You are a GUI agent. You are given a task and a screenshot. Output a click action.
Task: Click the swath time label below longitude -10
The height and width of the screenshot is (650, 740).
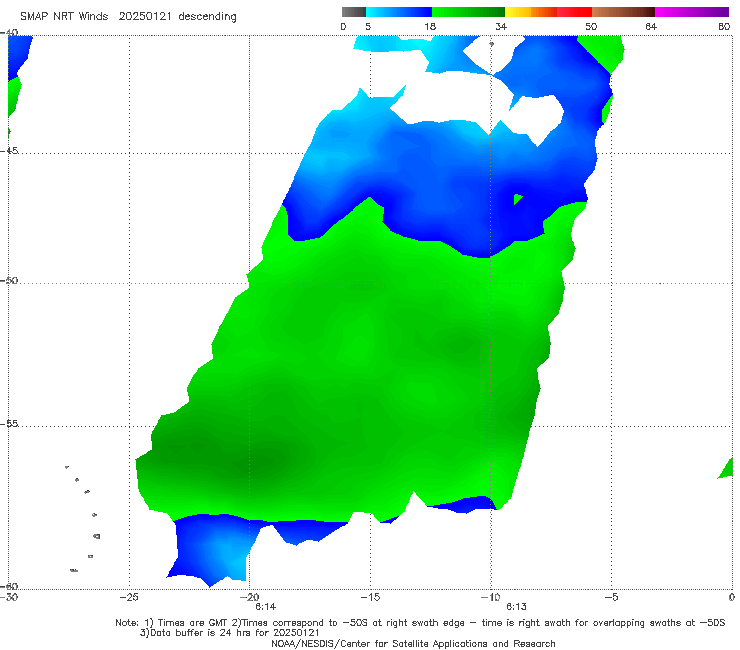[516, 607]
